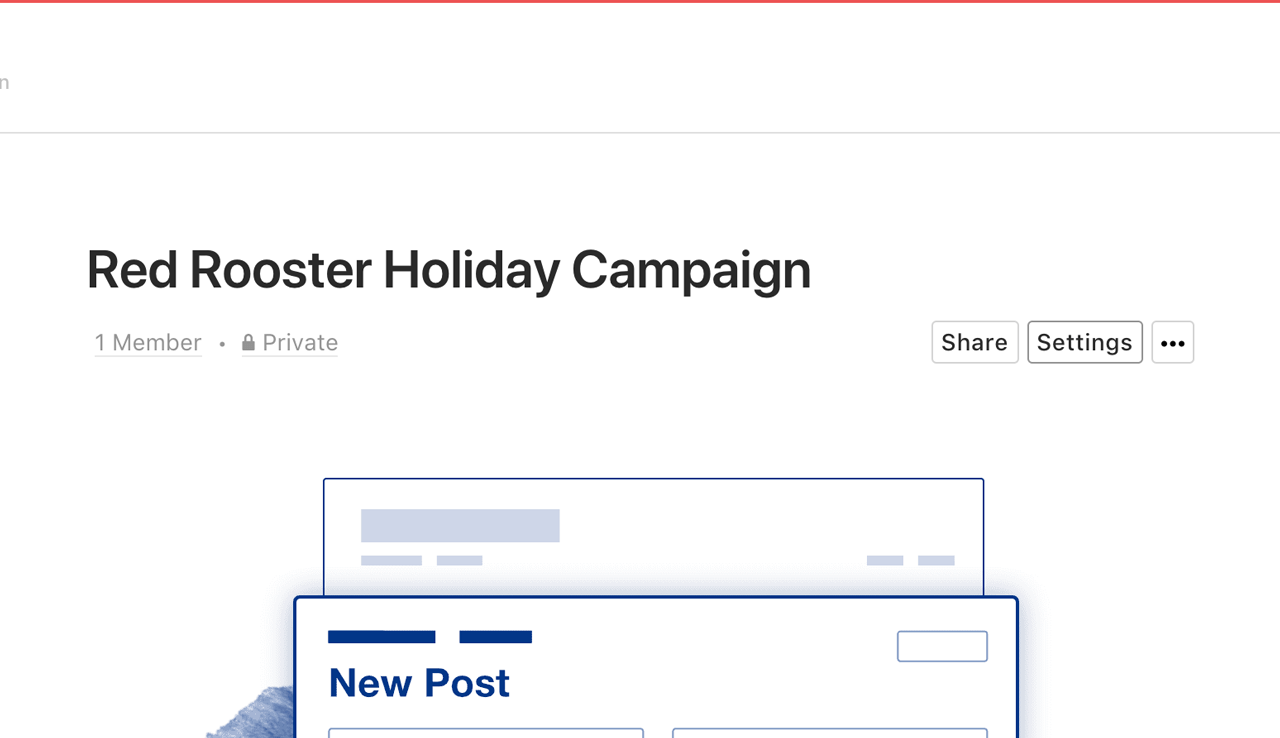View the 1 Member list

point(148,343)
